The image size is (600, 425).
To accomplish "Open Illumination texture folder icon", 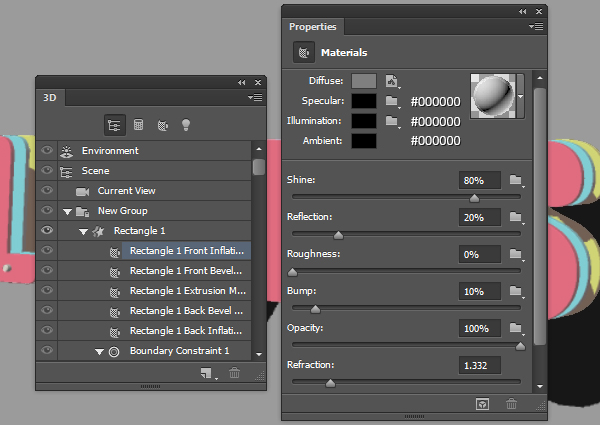I will [x=392, y=121].
